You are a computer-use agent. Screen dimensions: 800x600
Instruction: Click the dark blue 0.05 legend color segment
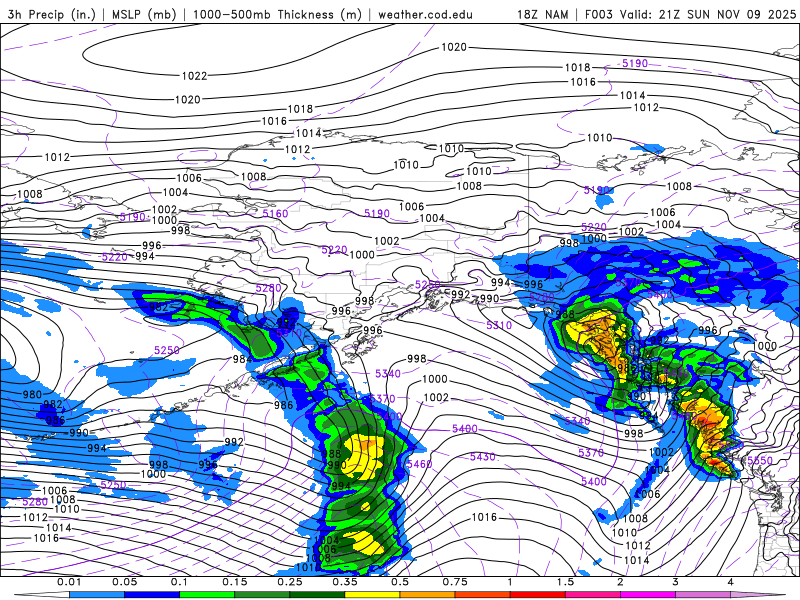click(x=152, y=595)
